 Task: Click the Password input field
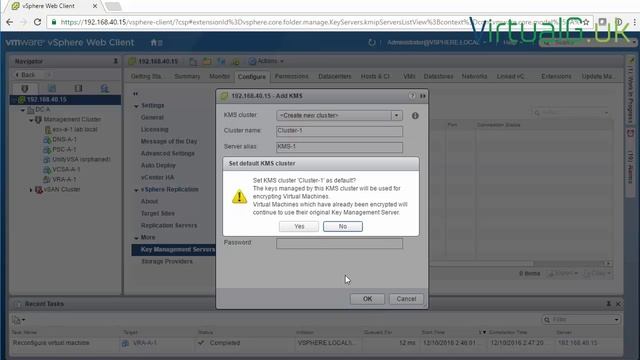[x=339, y=243]
